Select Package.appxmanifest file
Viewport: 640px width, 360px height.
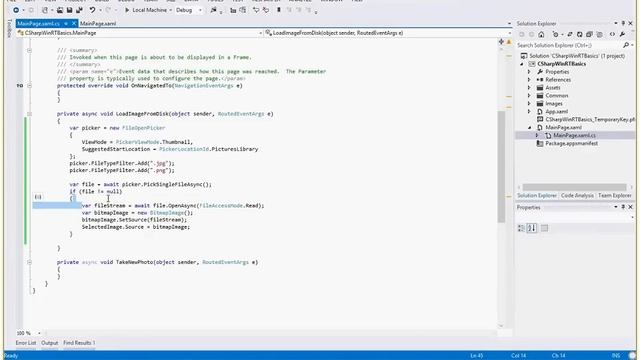[571, 144]
